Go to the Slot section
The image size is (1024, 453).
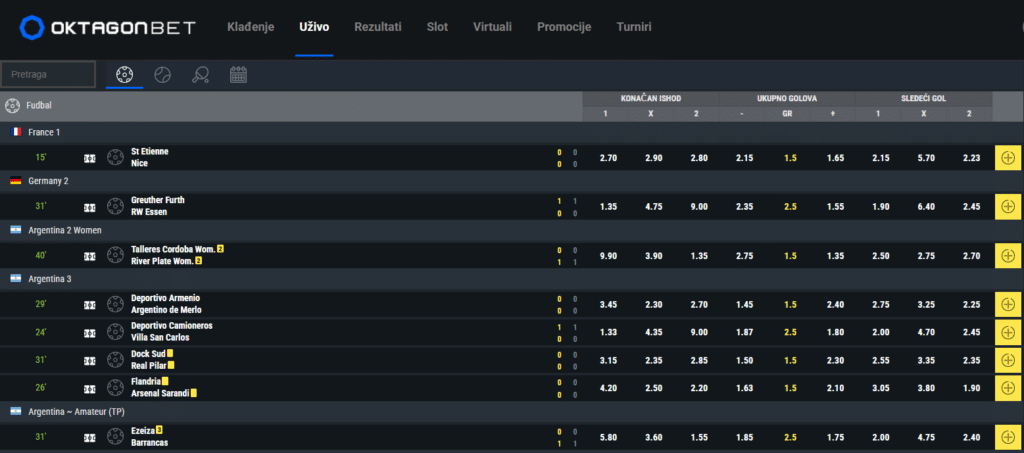click(x=438, y=27)
